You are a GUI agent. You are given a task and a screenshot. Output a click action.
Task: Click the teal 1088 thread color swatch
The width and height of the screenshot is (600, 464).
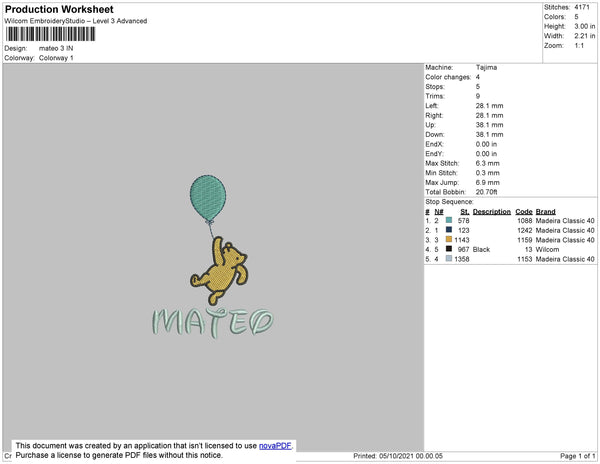tap(449, 220)
